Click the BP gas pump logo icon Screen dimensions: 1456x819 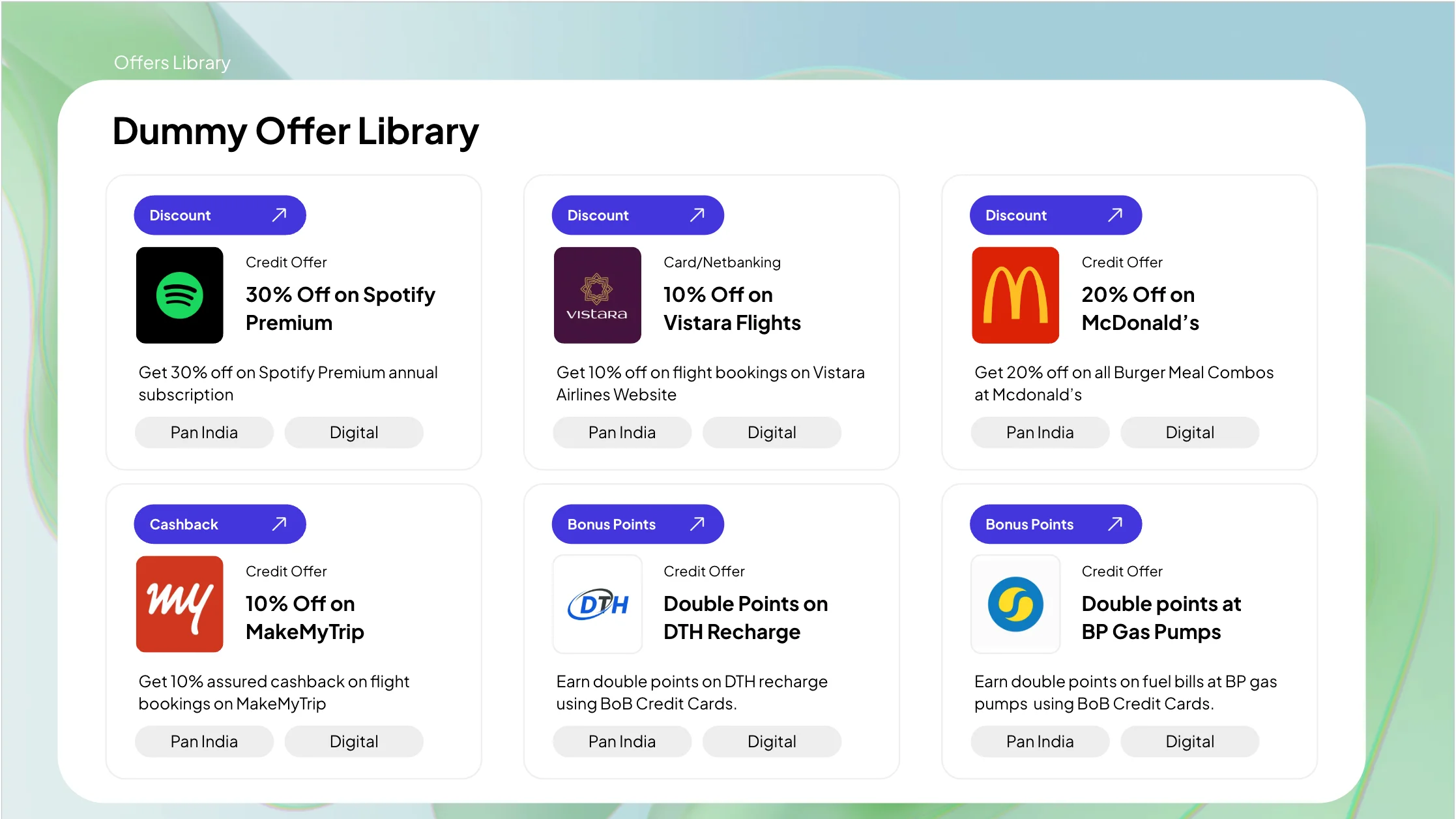pyautogui.click(x=1015, y=604)
